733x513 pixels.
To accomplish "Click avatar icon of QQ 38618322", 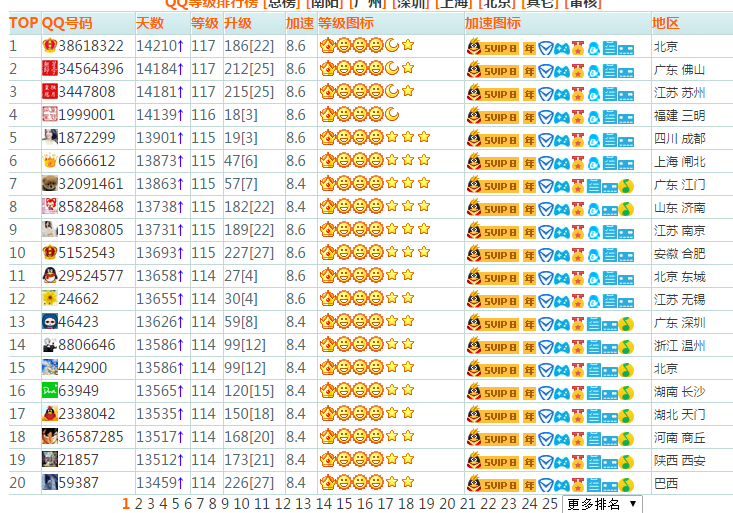I will [x=49, y=46].
